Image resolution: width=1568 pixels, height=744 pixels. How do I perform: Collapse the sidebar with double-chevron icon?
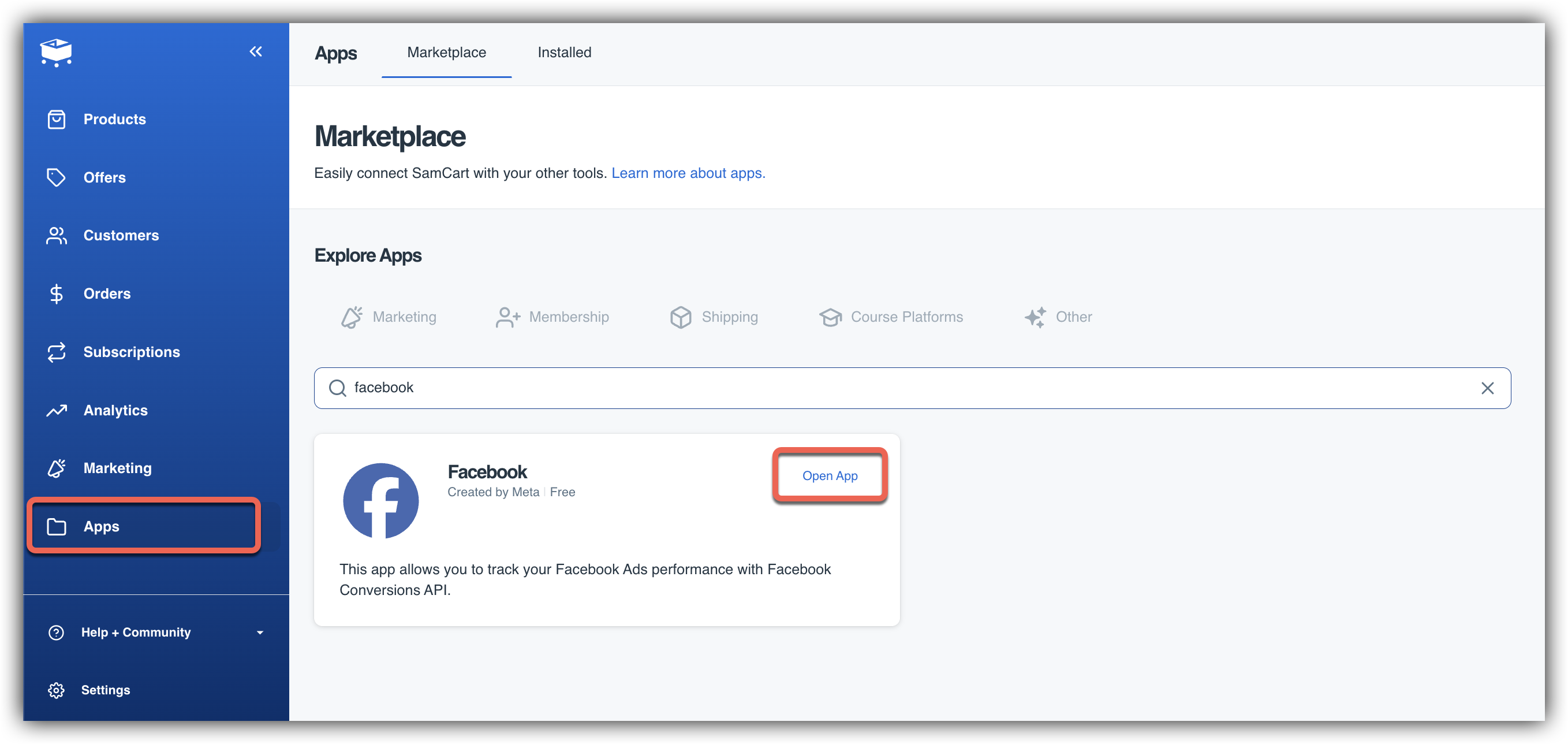pyautogui.click(x=256, y=52)
